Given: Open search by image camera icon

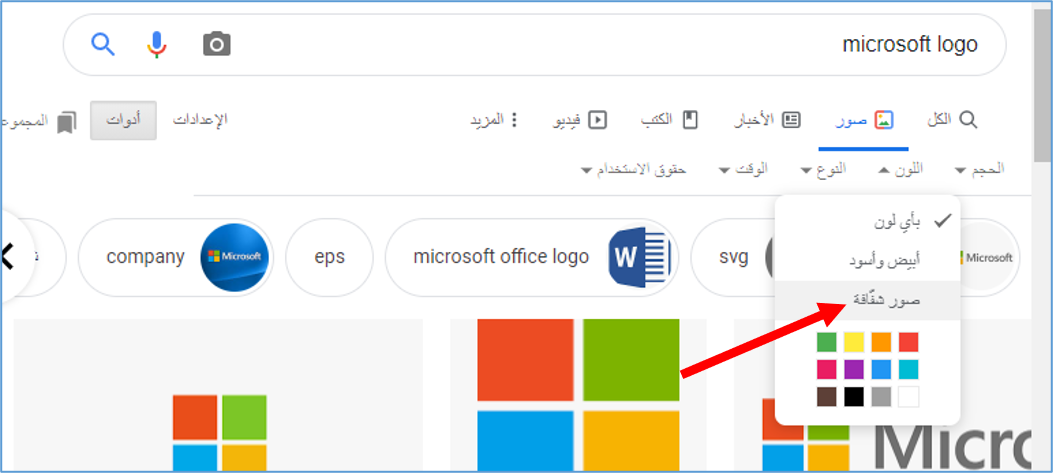Looking at the screenshot, I should point(216,45).
